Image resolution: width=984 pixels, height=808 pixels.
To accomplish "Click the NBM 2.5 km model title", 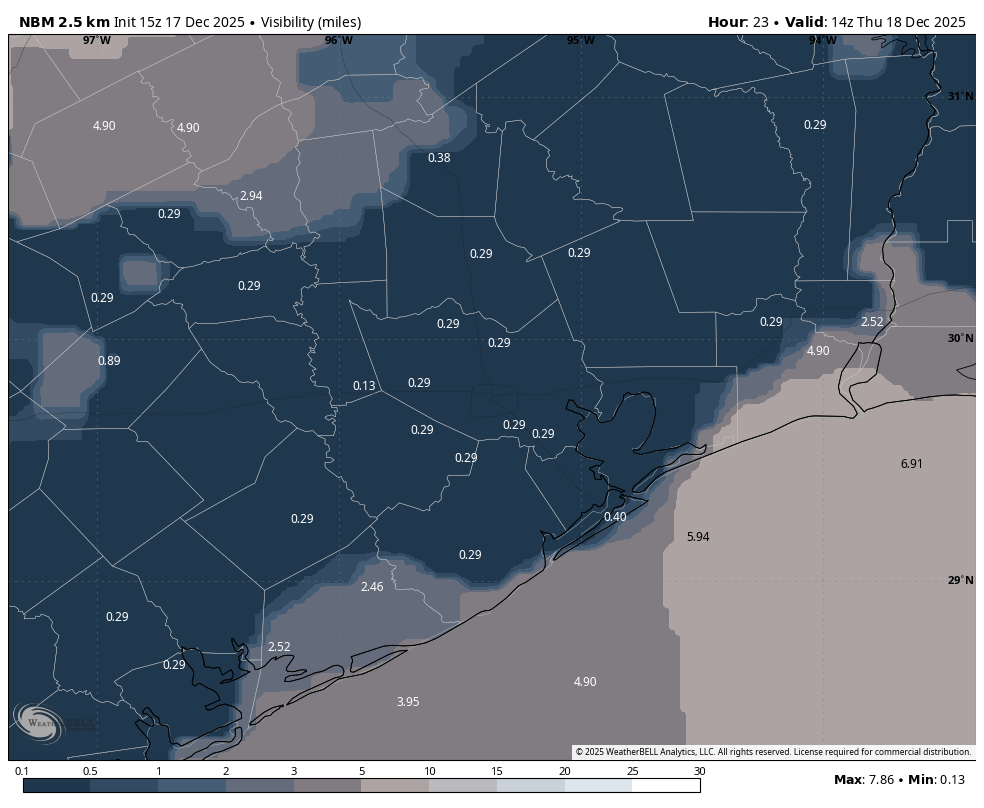I will (64, 22).
